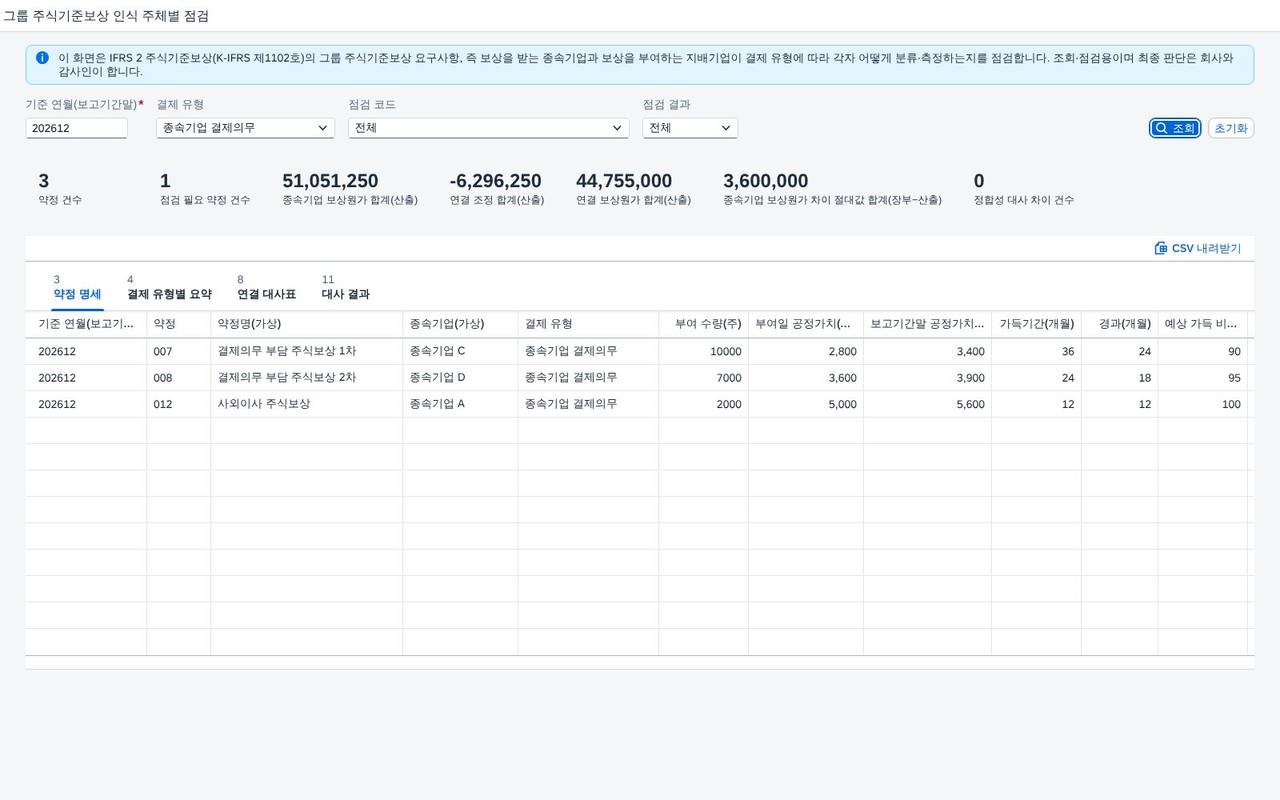Click the magnifier icon on 조회 button
This screenshot has width=1280, height=800.
coord(1161,128)
